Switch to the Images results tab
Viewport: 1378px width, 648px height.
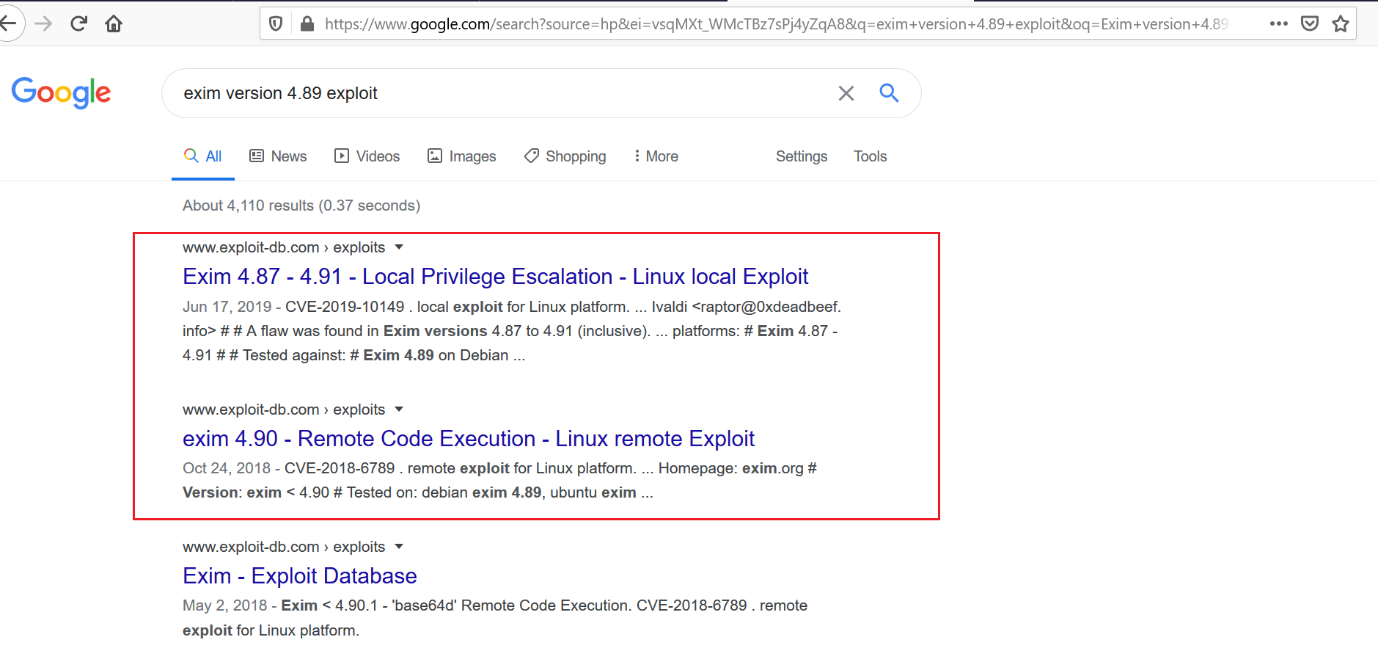462,156
